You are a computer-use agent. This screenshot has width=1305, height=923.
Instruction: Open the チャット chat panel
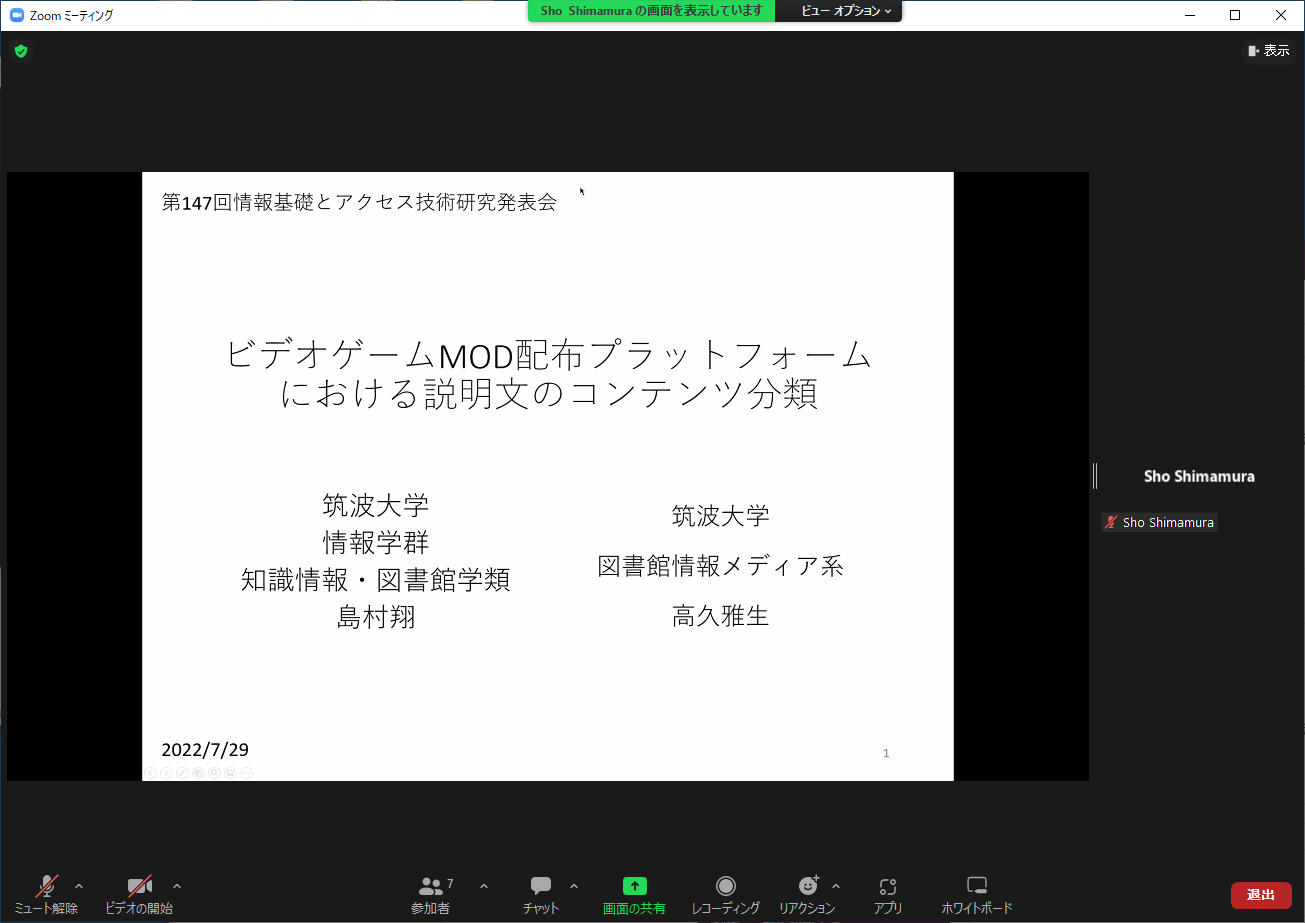541,895
